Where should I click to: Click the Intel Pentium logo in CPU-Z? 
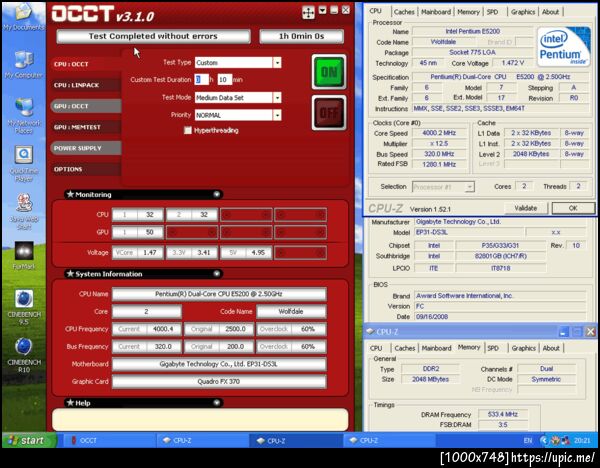pyautogui.click(x=563, y=46)
